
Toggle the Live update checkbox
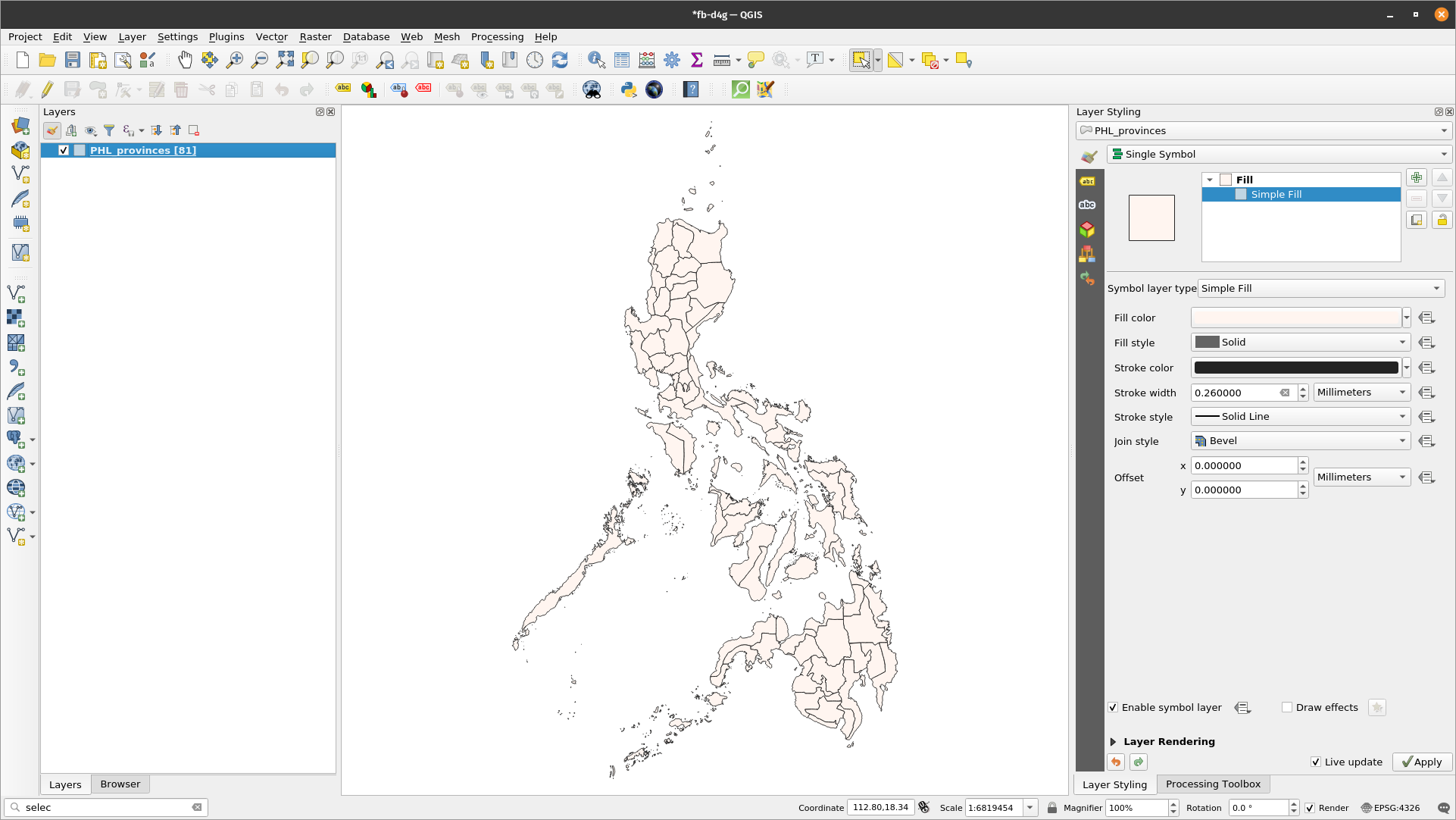pyautogui.click(x=1315, y=762)
